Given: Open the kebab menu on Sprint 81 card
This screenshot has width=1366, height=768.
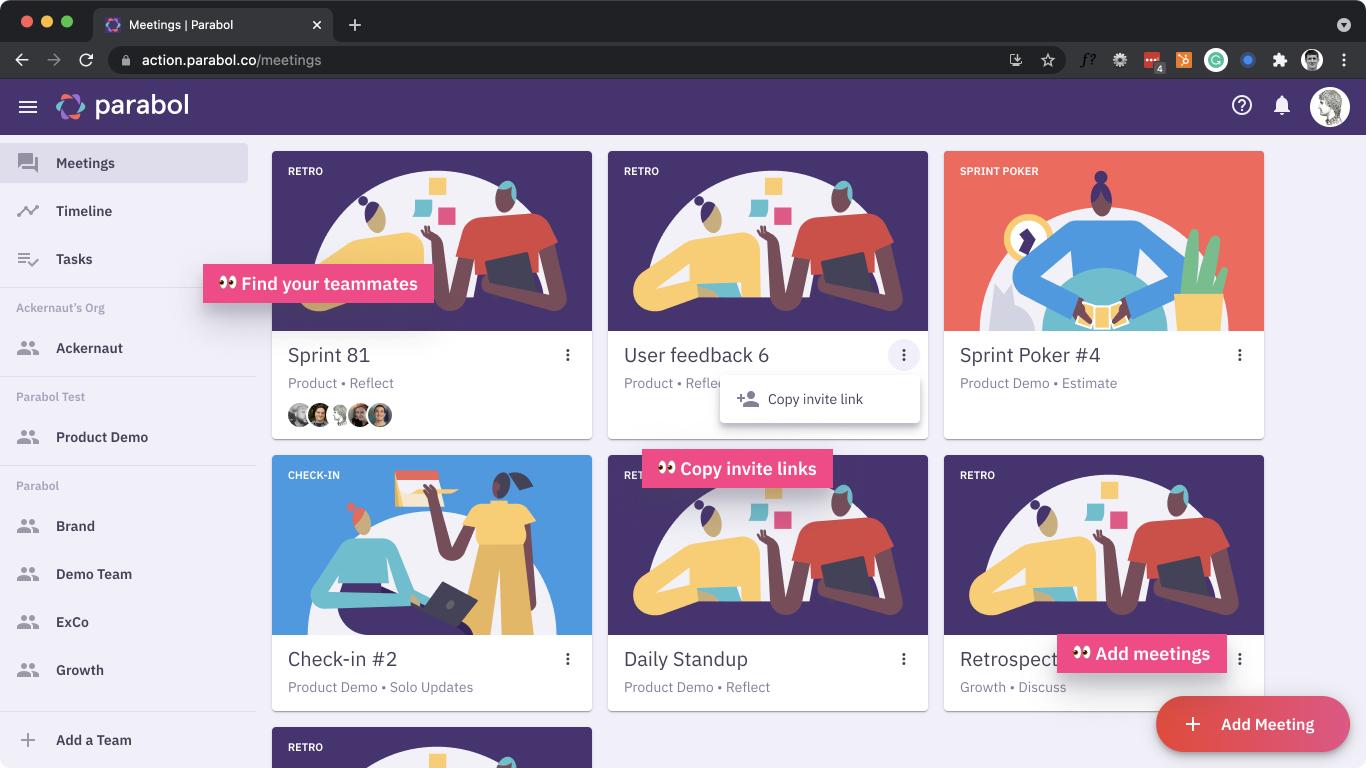Looking at the screenshot, I should pos(568,355).
